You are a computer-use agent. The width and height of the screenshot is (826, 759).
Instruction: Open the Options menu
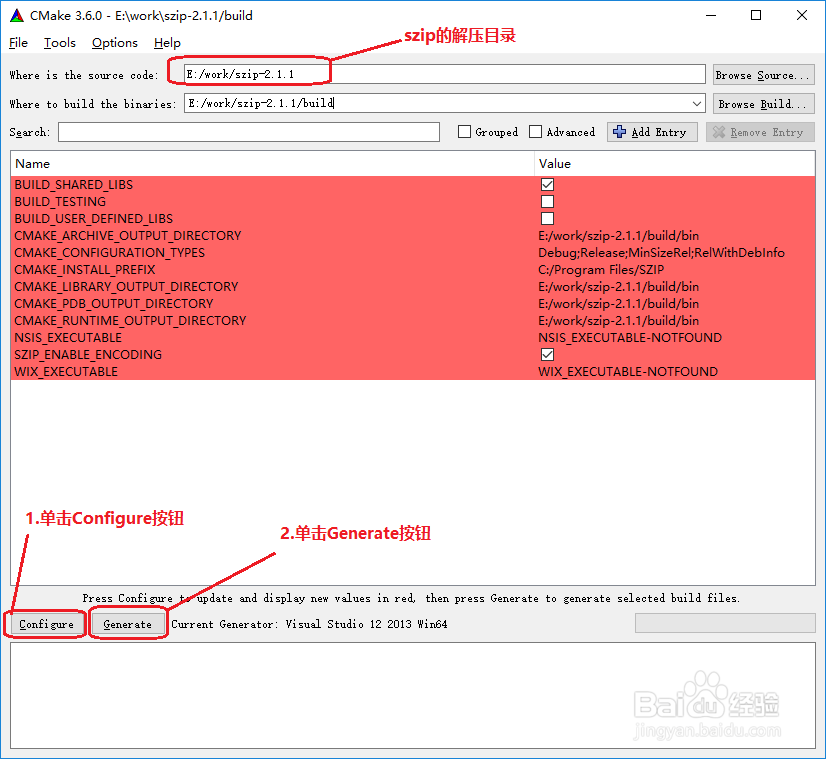coord(115,43)
